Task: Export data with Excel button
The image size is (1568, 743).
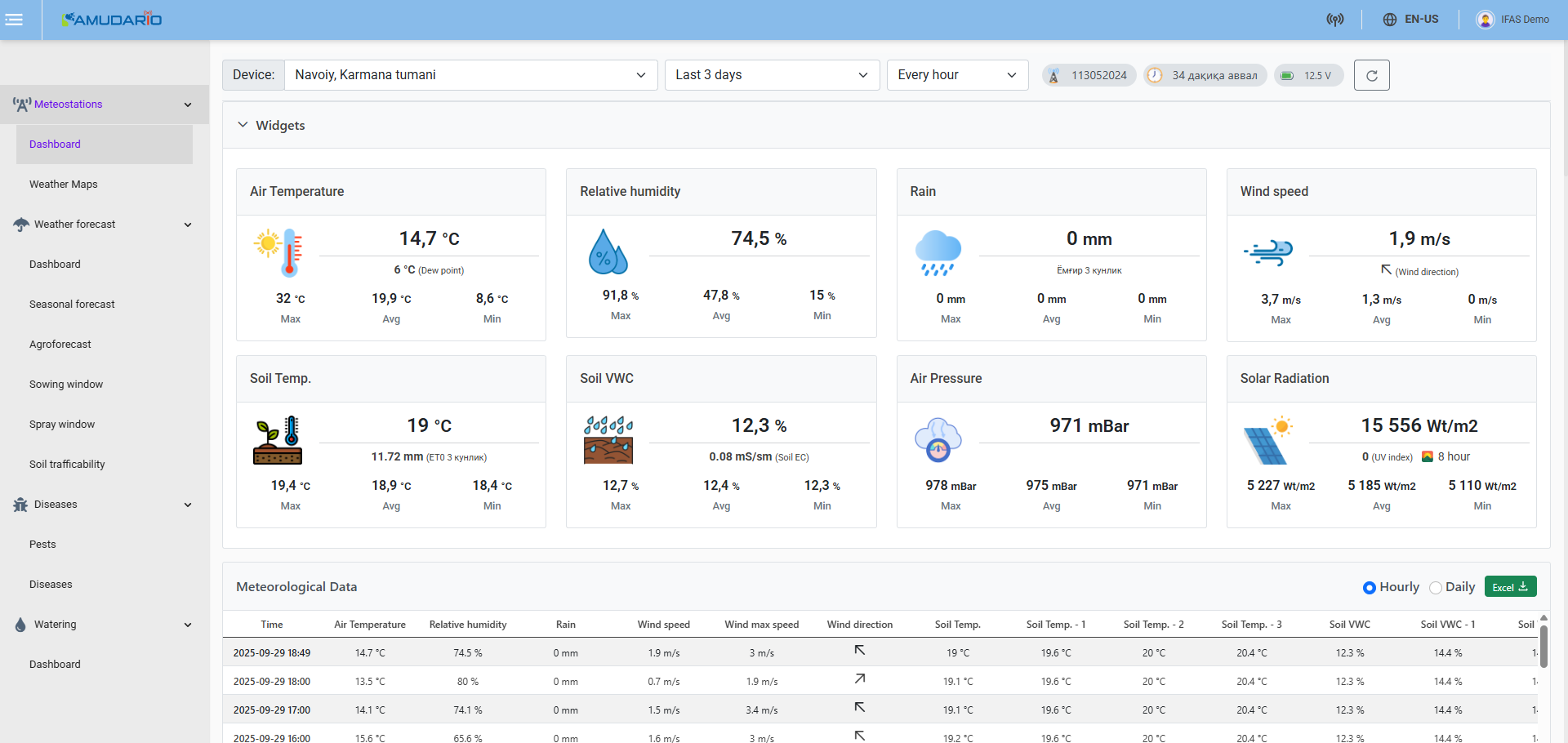Action: [1510, 587]
